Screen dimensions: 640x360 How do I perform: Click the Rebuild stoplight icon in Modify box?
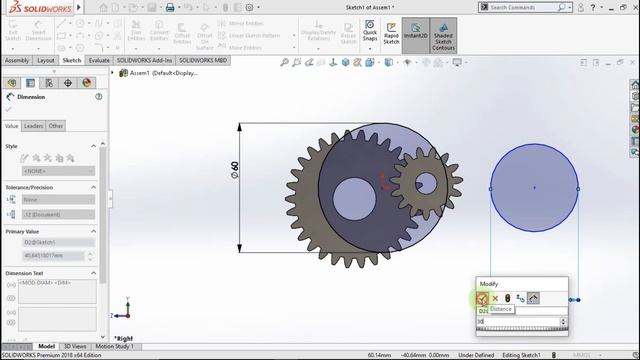pos(508,298)
